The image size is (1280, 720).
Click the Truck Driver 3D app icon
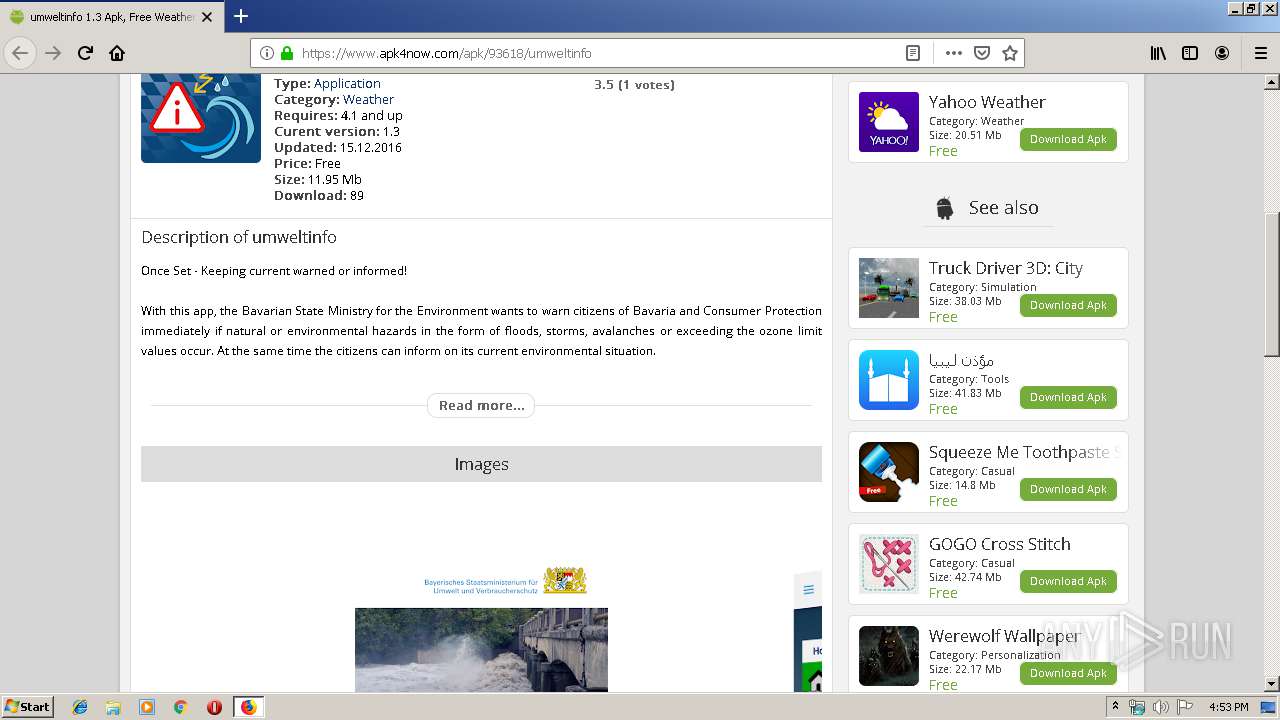(x=889, y=288)
